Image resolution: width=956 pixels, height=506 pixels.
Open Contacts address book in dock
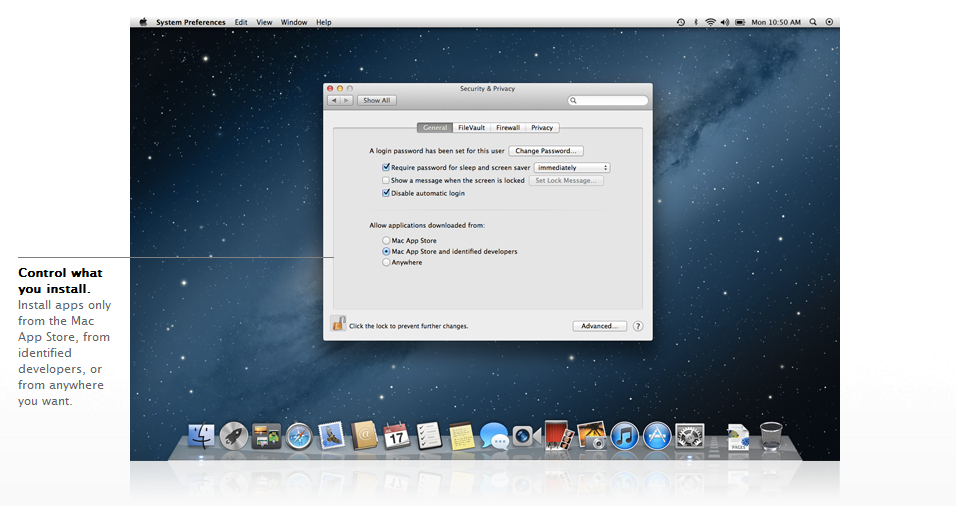pyautogui.click(x=364, y=437)
